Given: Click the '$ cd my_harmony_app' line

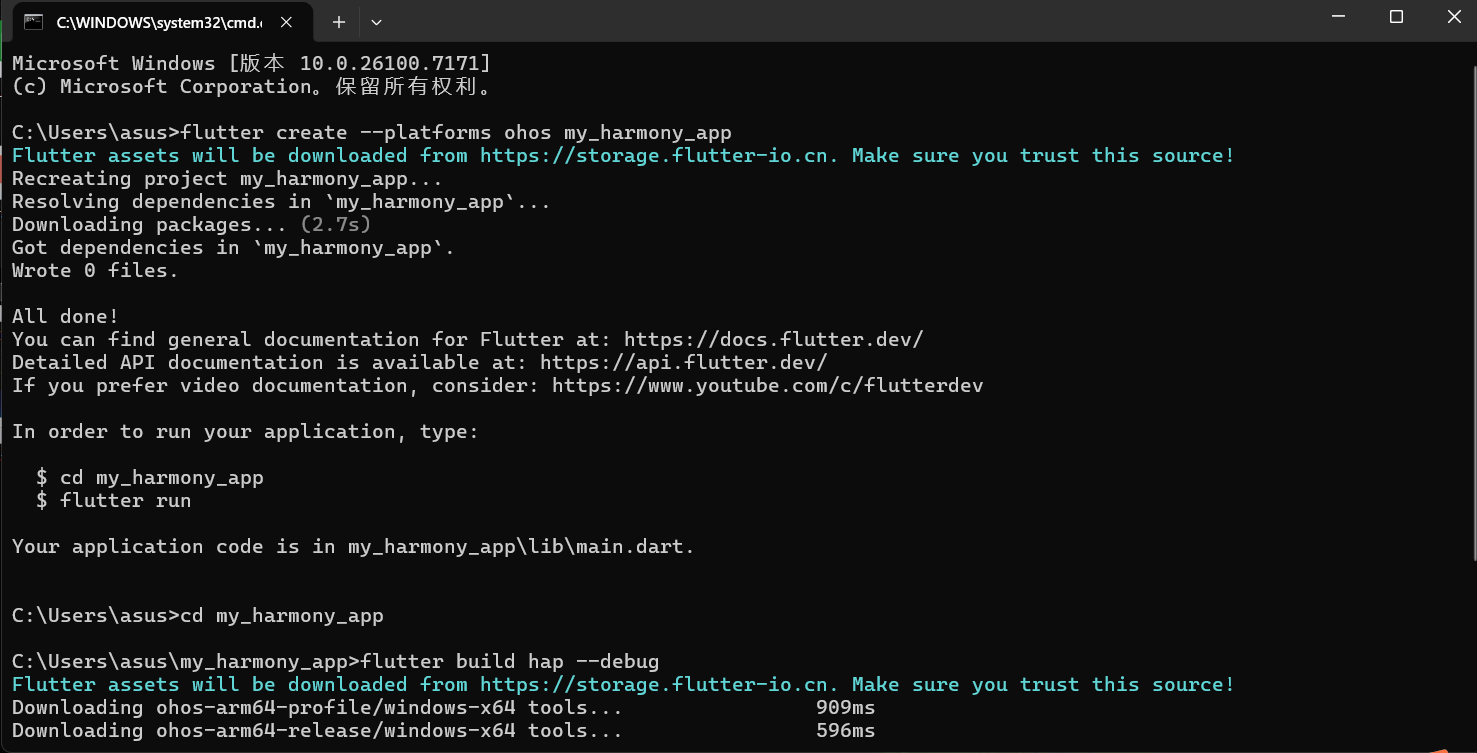Looking at the screenshot, I should 150,477.
